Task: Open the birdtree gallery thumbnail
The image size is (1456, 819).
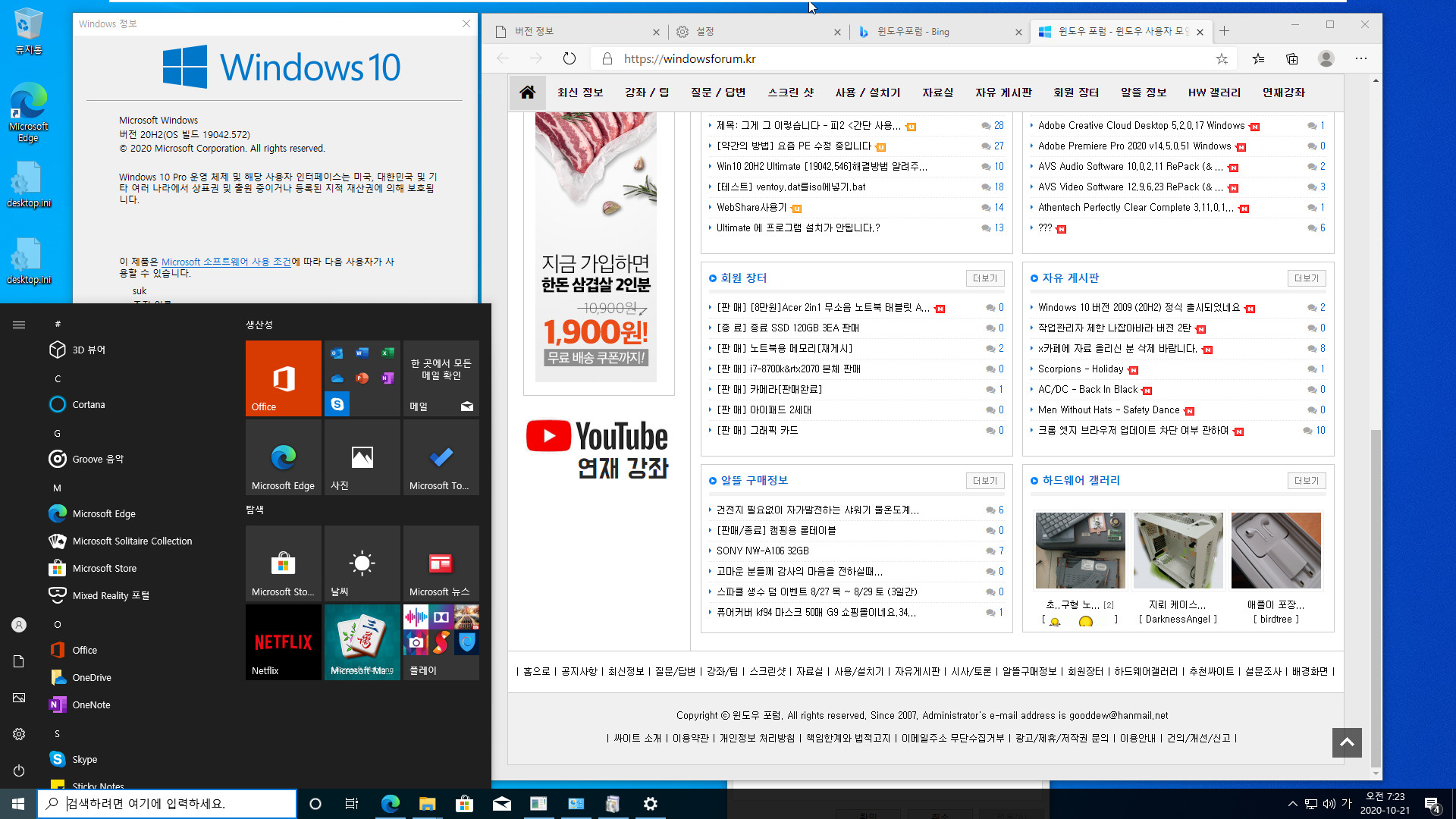Action: point(1276,551)
